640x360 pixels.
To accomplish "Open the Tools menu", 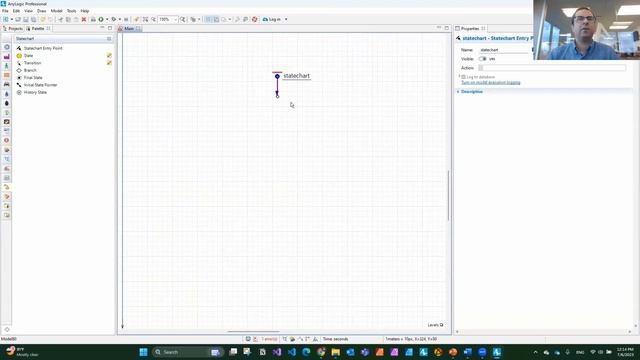I will 71,11.
